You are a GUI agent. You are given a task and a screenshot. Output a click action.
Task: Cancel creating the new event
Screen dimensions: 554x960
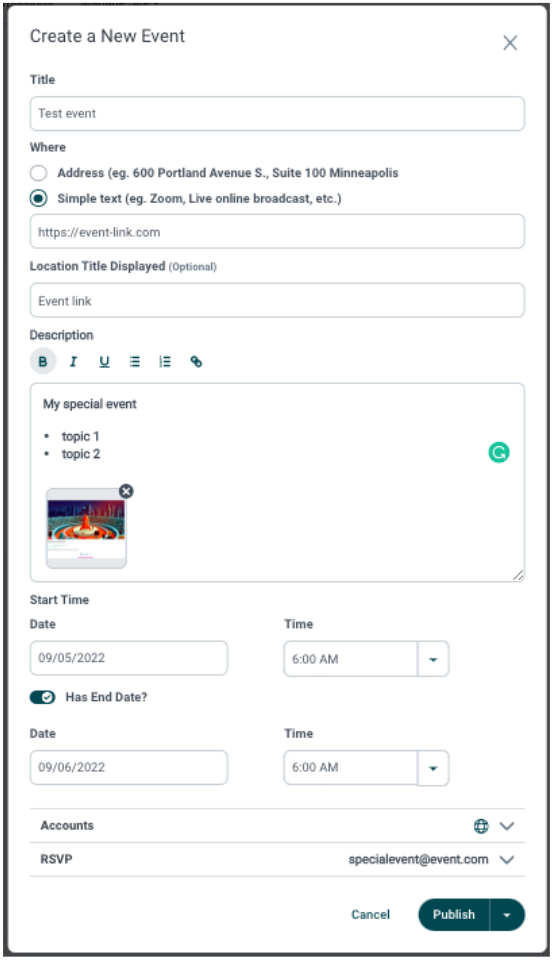[370, 915]
